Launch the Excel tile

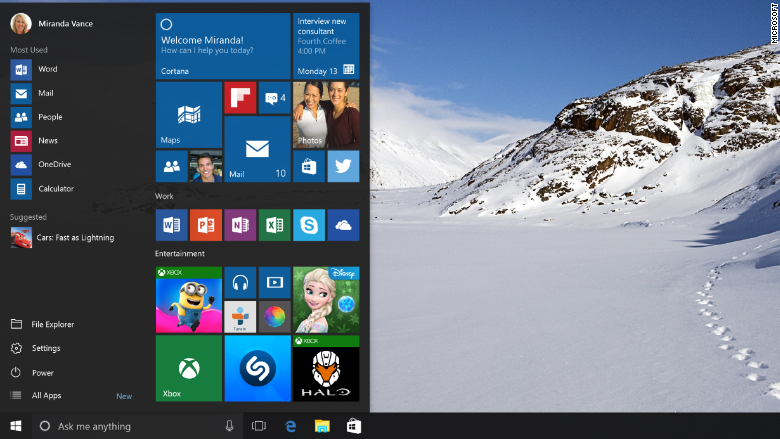click(275, 225)
